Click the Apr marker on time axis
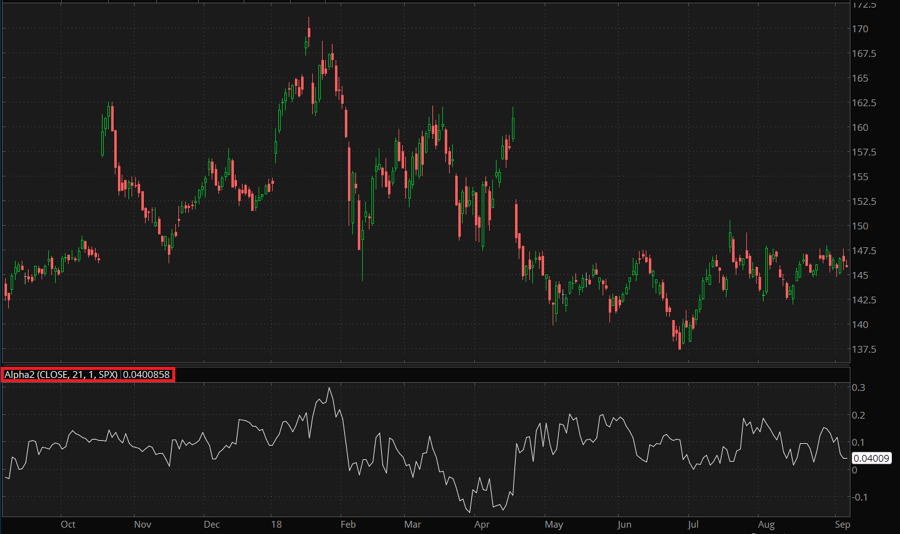The width and height of the screenshot is (900, 534). coord(482,524)
